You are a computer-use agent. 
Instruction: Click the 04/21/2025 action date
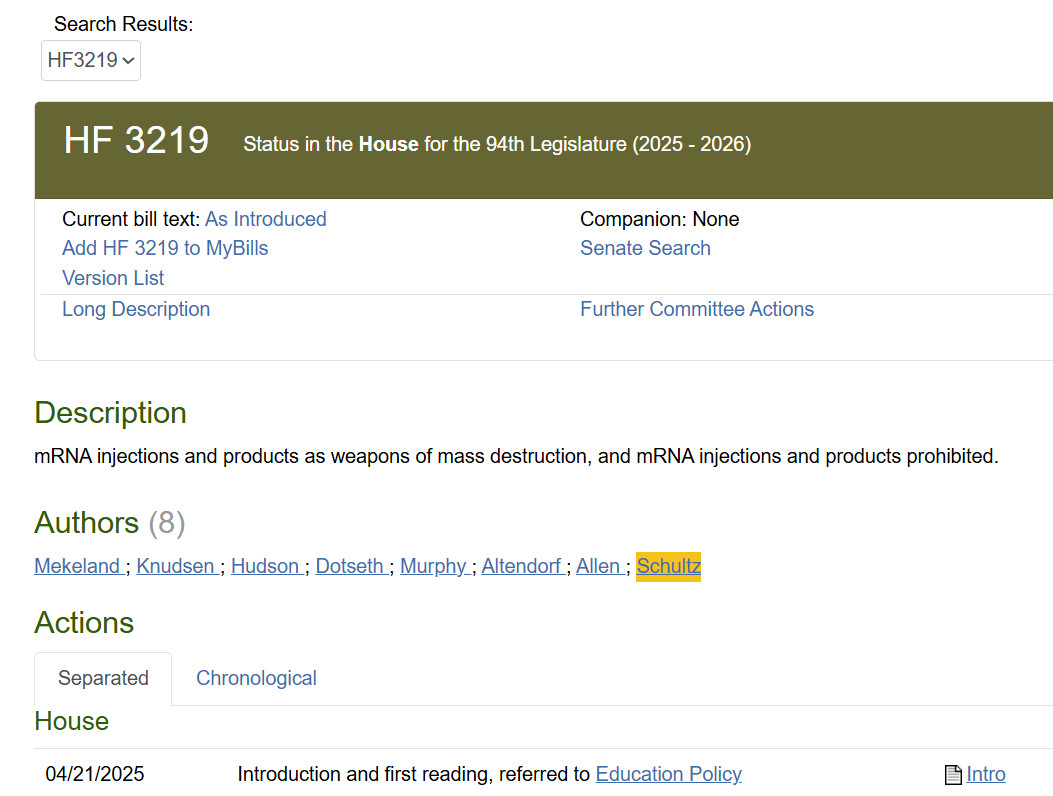[95, 774]
